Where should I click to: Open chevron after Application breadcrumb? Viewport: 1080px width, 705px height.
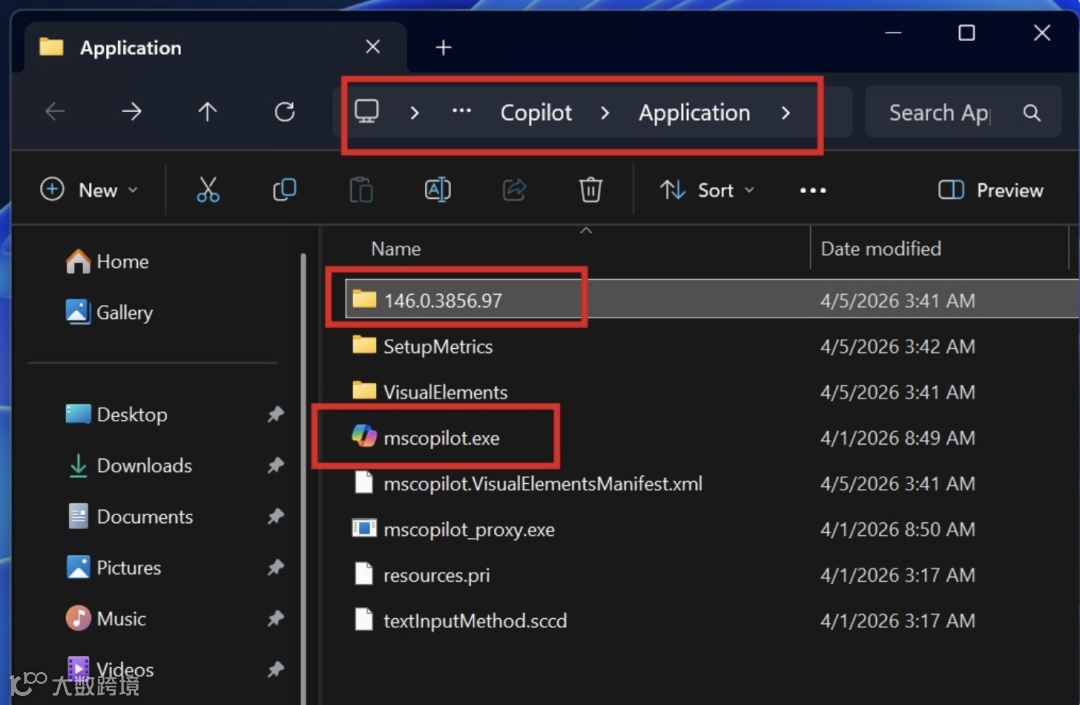click(x=786, y=112)
